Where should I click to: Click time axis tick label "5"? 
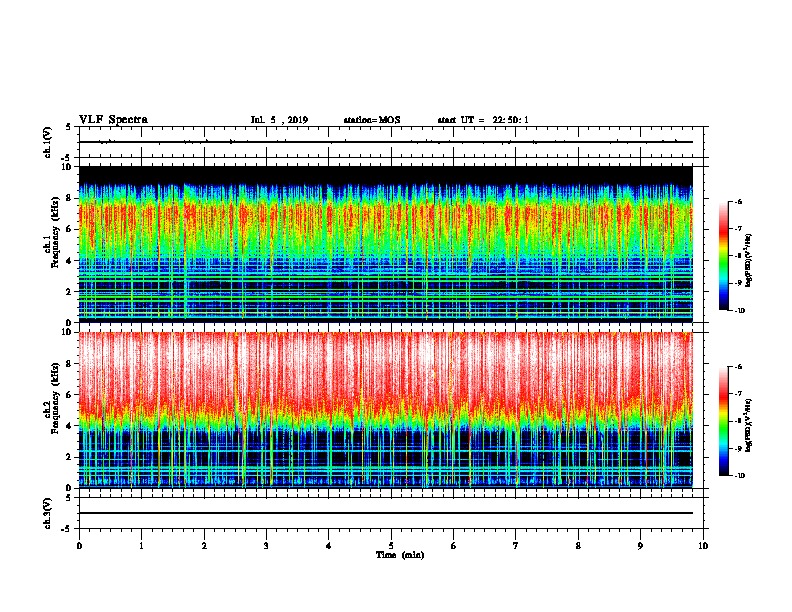(x=391, y=546)
